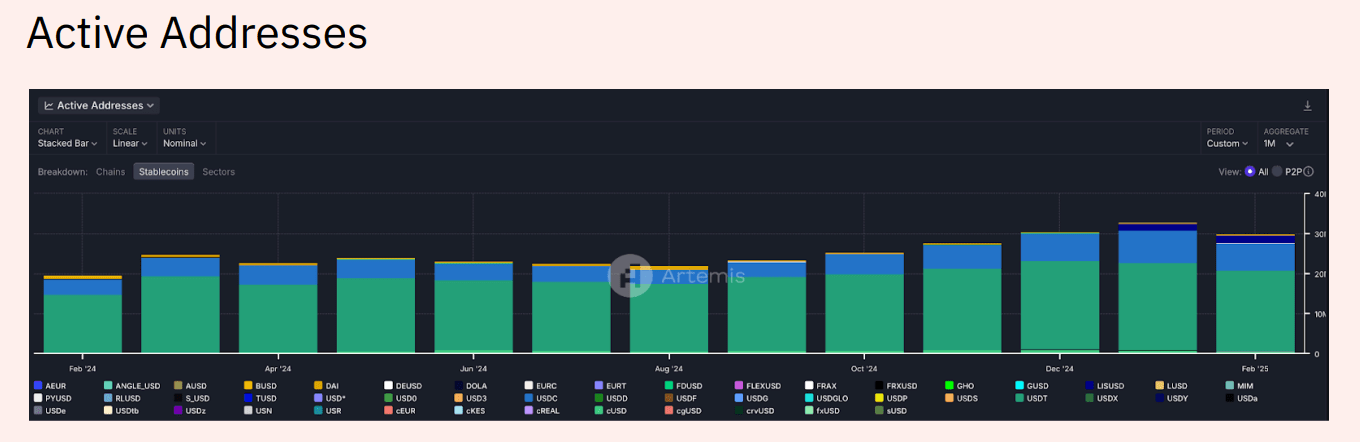Click the USDG legend item
Screen dimensions: 1360x442
751,398
